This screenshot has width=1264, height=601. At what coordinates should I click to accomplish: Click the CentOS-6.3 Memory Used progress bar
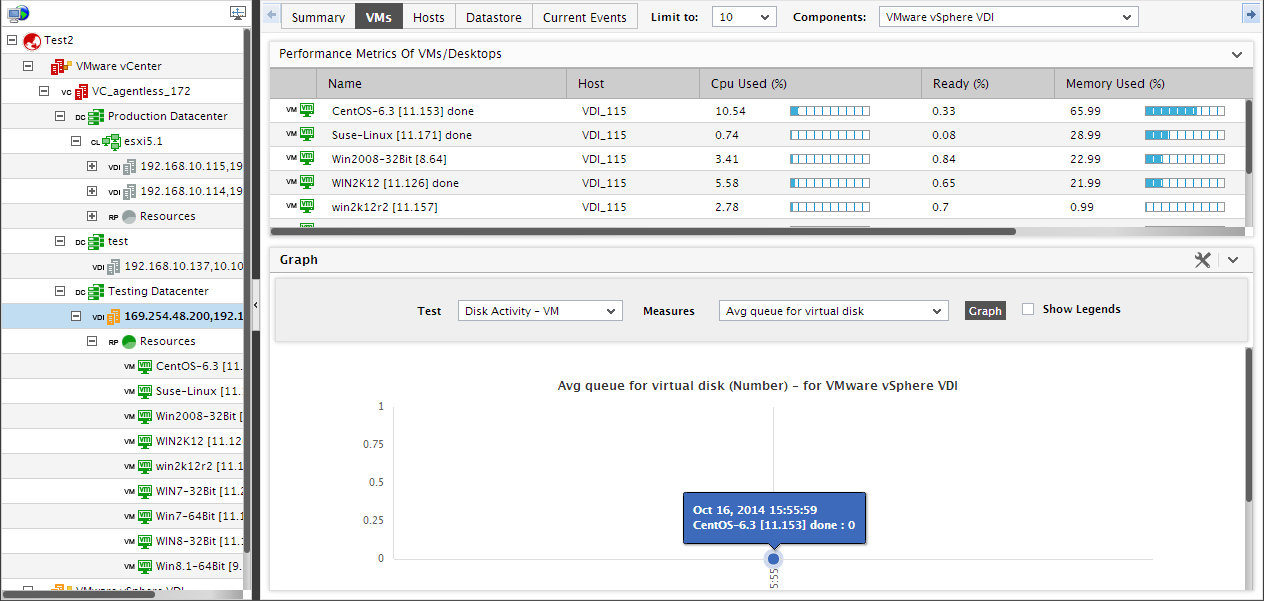[x=1185, y=111]
